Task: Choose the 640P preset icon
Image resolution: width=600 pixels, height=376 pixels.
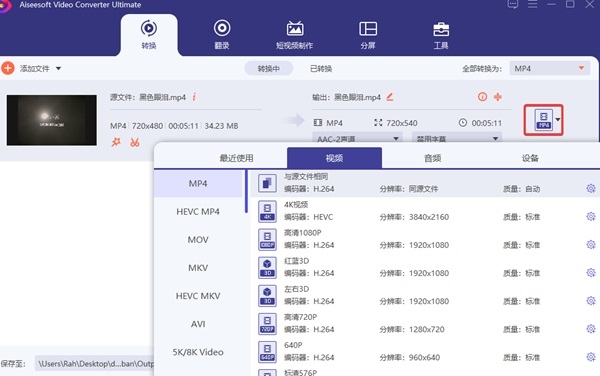Action: (x=267, y=352)
